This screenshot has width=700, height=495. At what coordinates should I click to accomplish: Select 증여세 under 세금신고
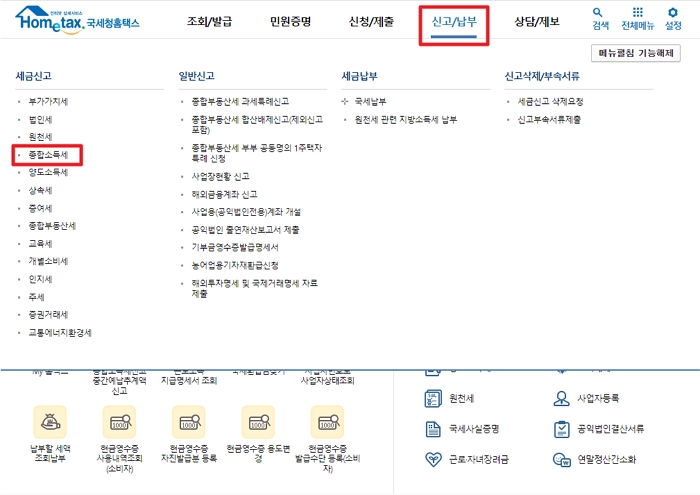tap(40, 208)
